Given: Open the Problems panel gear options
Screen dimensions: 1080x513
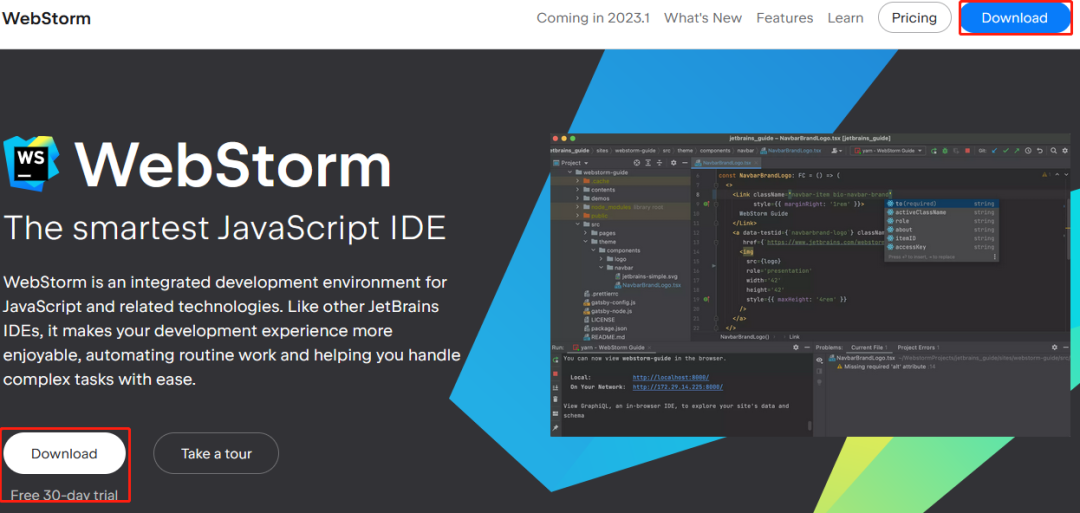Looking at the screenshot, I should [1055, 347].
